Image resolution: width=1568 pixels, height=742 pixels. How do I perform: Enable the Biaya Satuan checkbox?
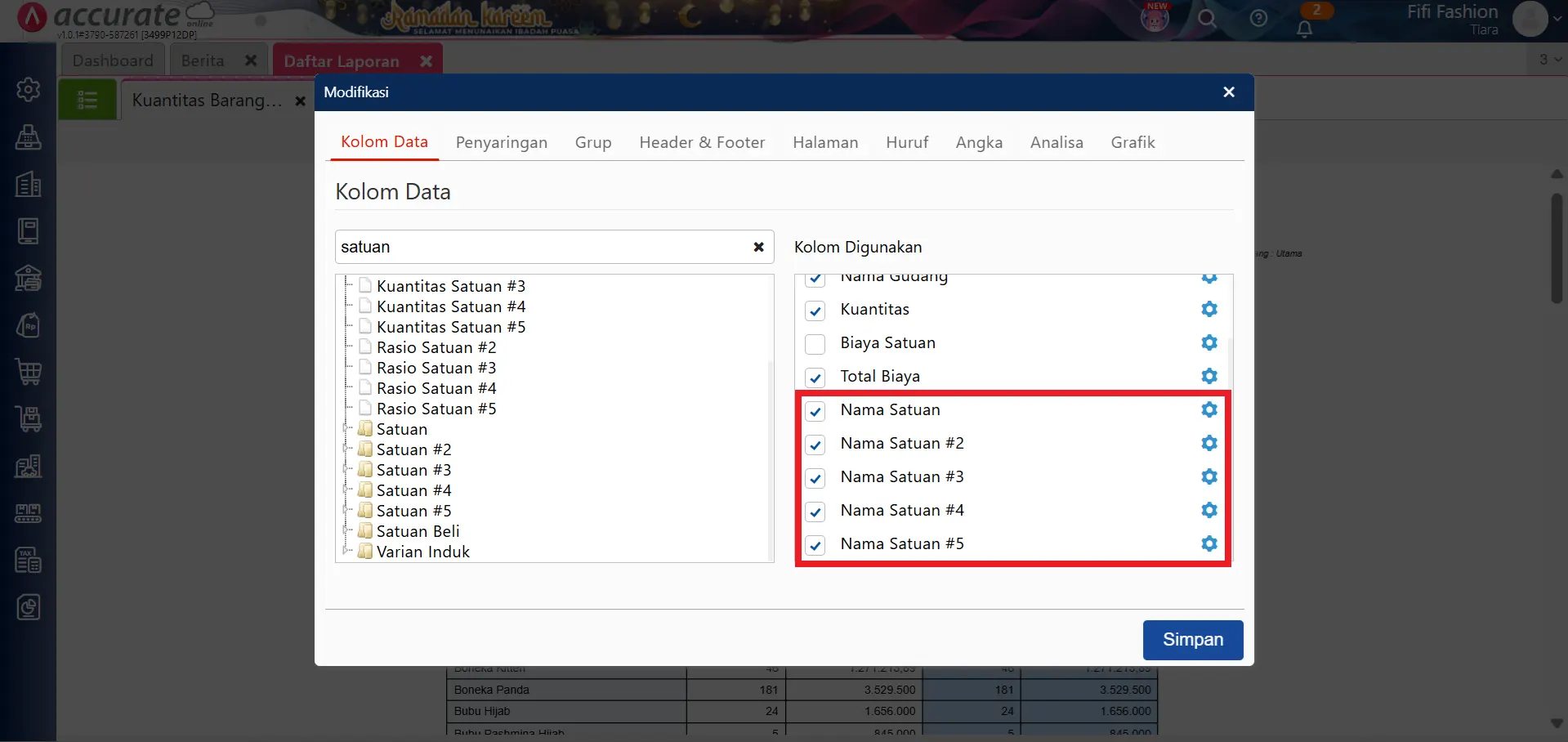[x=815, y=344]
